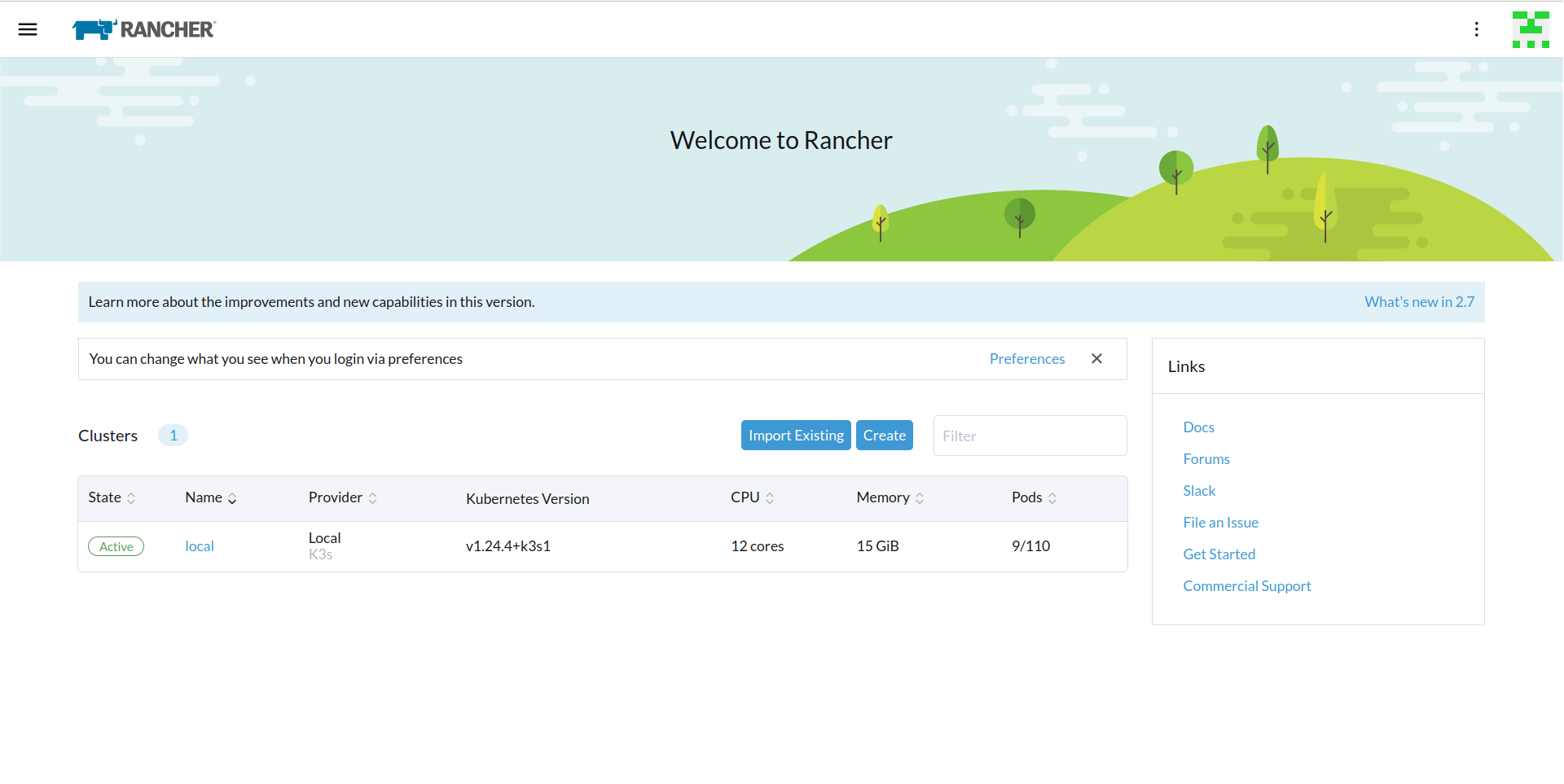Image resolution: width=1564 pixels, height=784 pixels.
Task: Open the Commercial Support link
Action: (x=1246, y=585)
